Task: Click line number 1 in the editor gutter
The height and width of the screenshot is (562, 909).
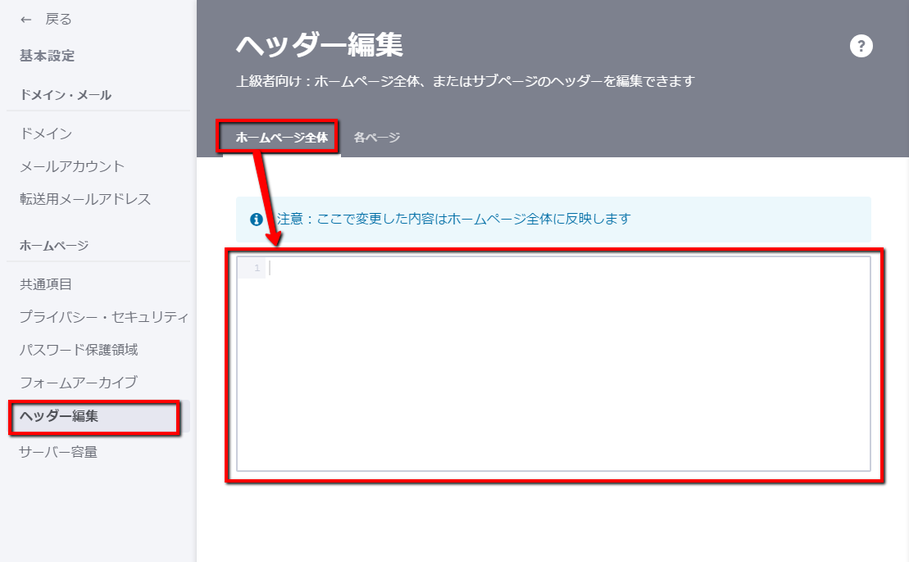Action: [x=256, y=268]
